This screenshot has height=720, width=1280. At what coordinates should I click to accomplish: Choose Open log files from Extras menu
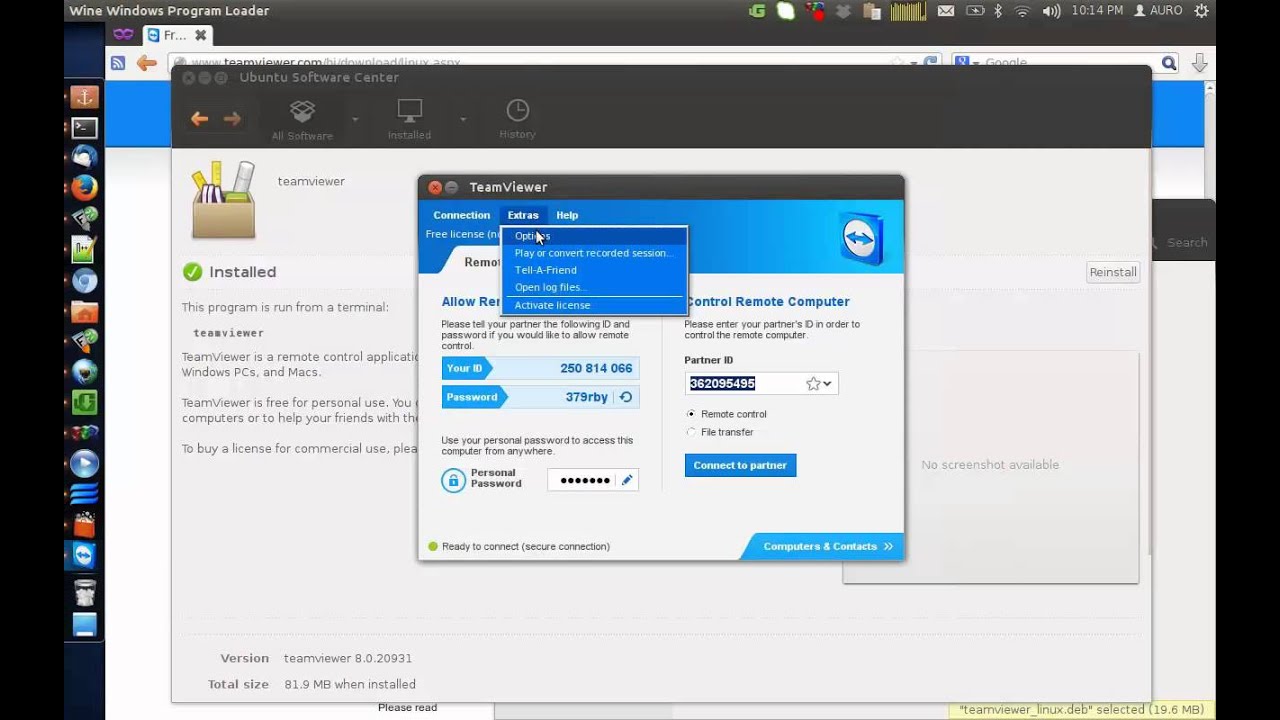(594, 287)
